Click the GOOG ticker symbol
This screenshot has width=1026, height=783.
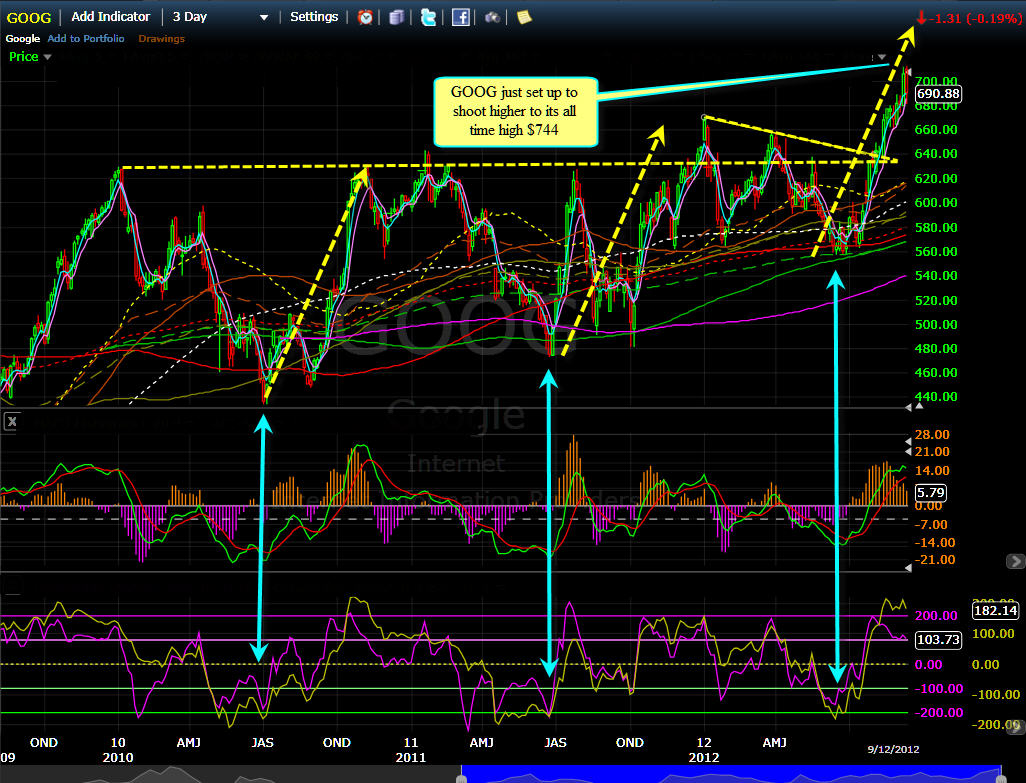pos(29,18)
